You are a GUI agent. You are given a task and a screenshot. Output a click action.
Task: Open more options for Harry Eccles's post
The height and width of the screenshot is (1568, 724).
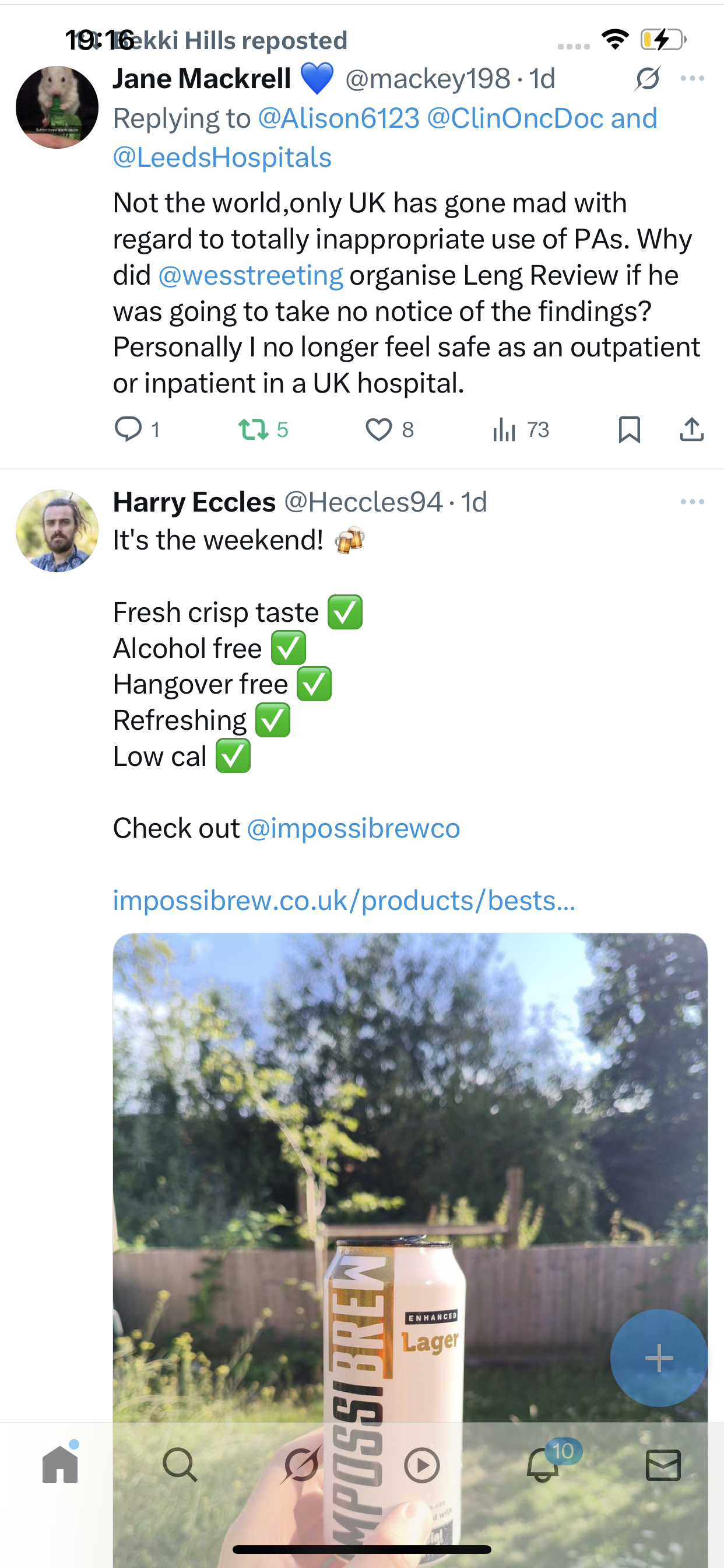click(693, 502)
